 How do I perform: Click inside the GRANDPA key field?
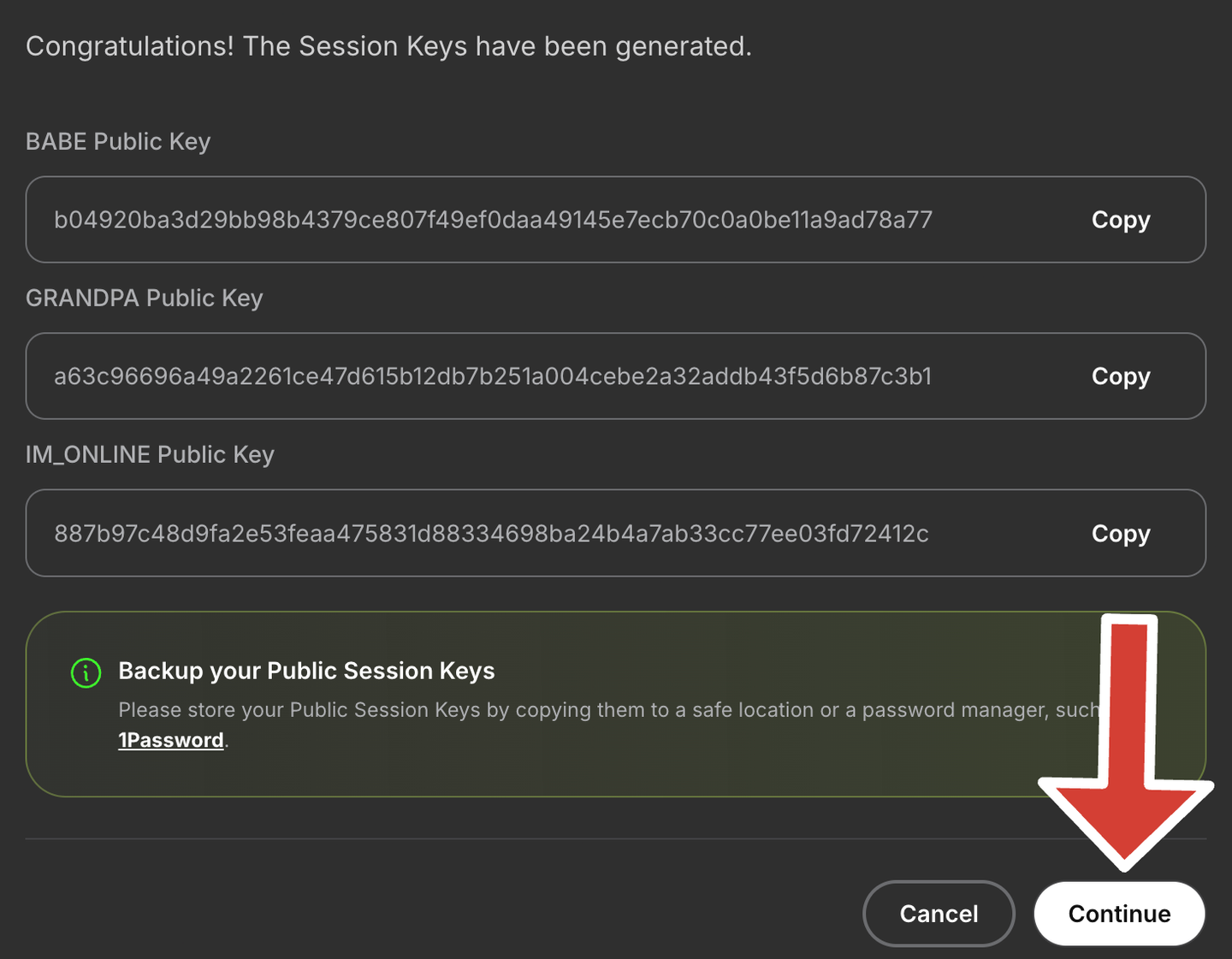pos(493,376)
